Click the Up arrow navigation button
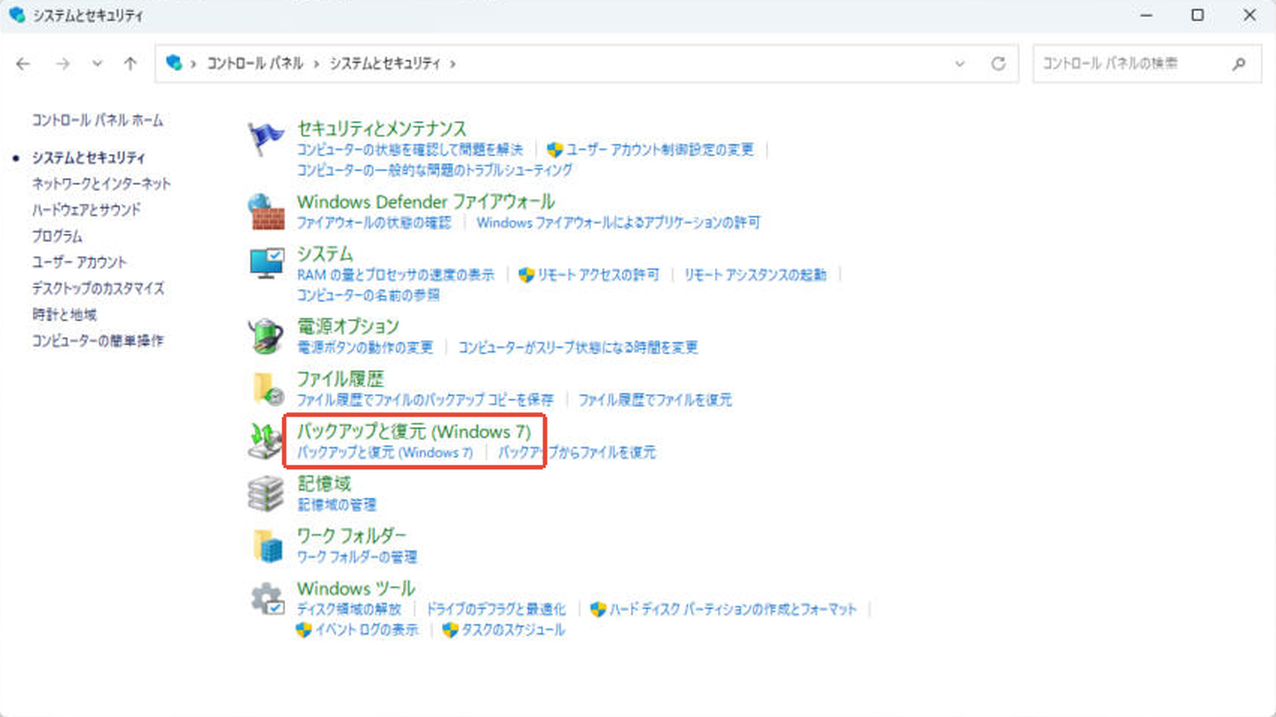 coord(130,63)
